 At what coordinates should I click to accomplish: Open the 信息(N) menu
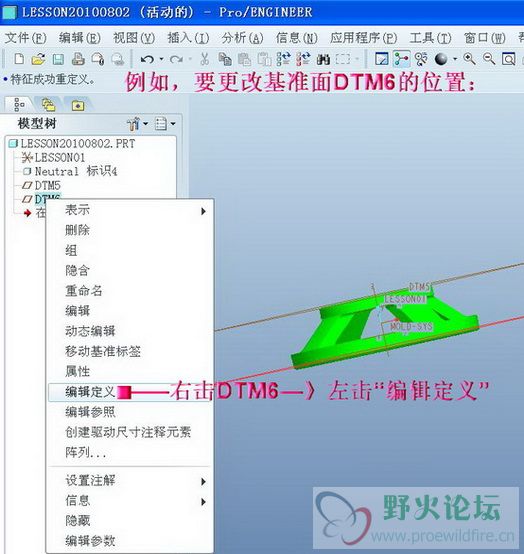point(297,38)
